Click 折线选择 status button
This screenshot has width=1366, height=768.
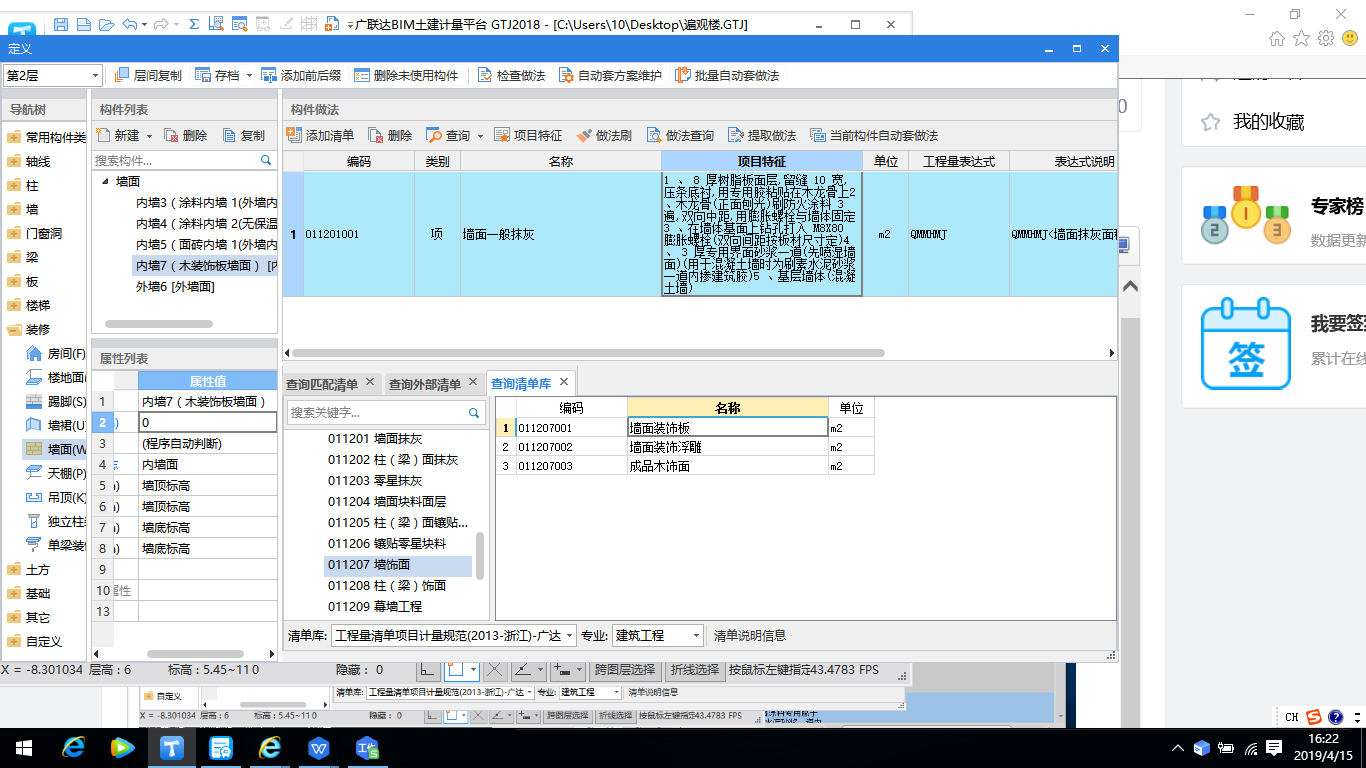click(x=694, y=670)
